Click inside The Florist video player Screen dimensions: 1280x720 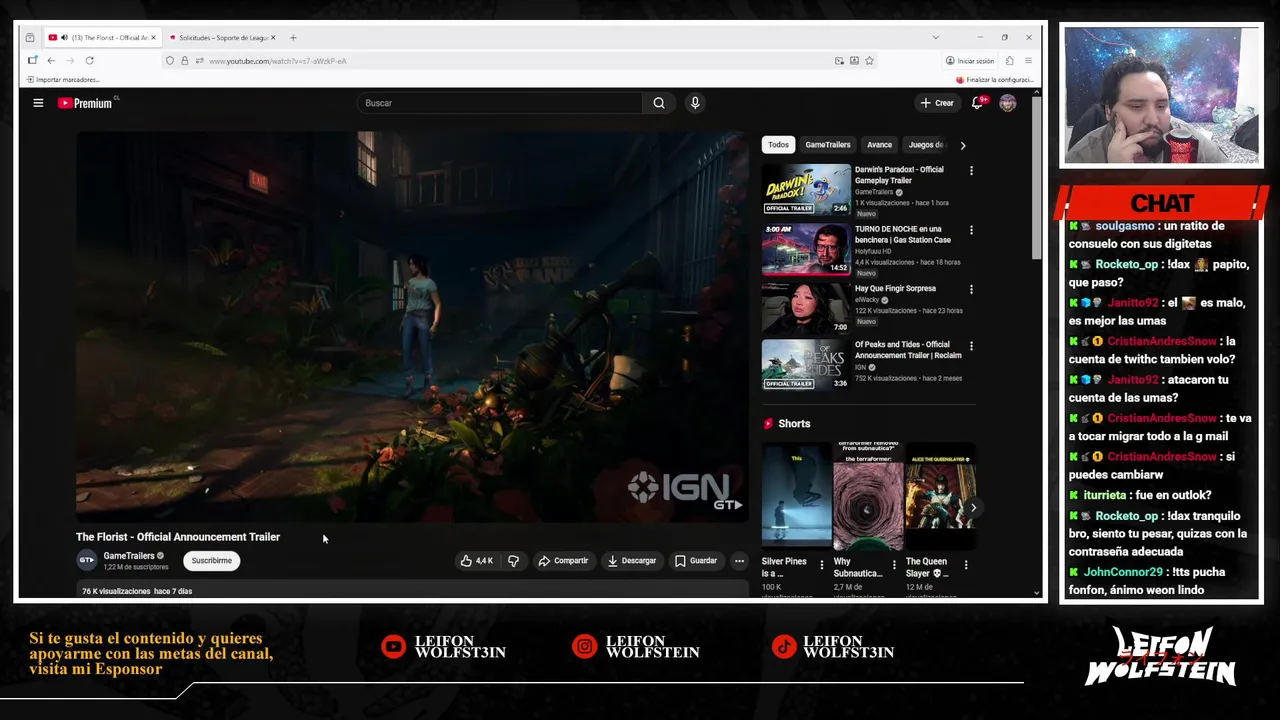[x=412, y=327]
